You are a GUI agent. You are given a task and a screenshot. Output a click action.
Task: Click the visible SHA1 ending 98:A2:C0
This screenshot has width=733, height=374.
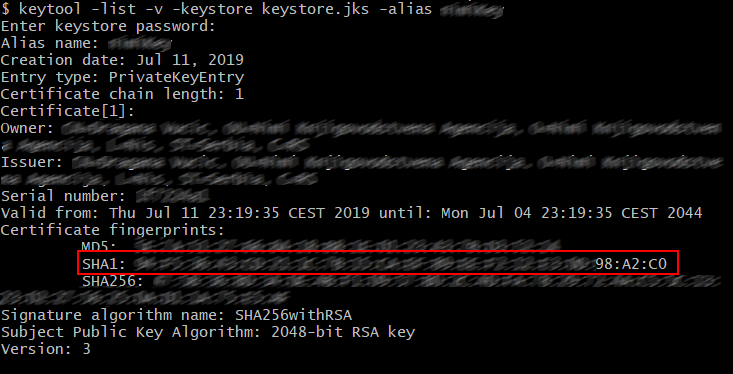[631, 264]
